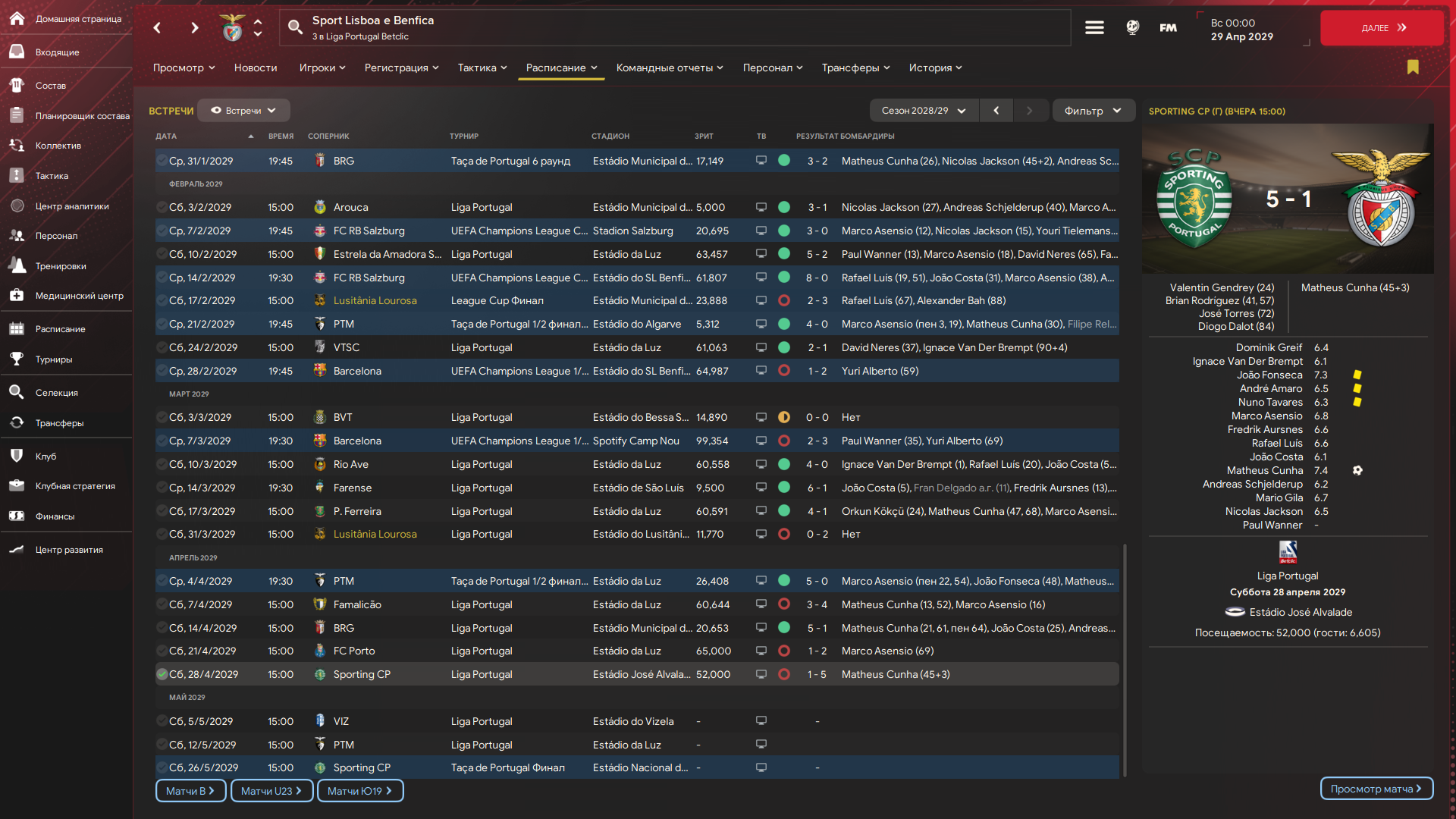1456x819 pixels.
Task: Open the Тактика top menu tab
Action: pos(482,67)
